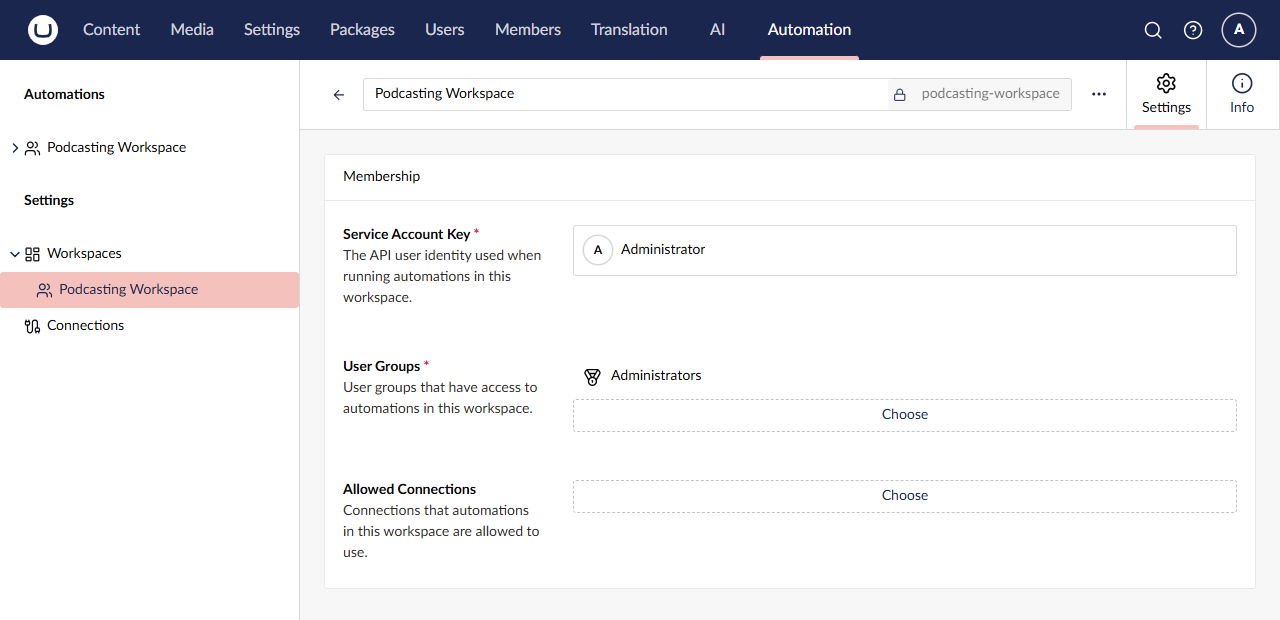The image size is (1280, 620).
Task: Switch to the Users section
Action: pos(444,30)
